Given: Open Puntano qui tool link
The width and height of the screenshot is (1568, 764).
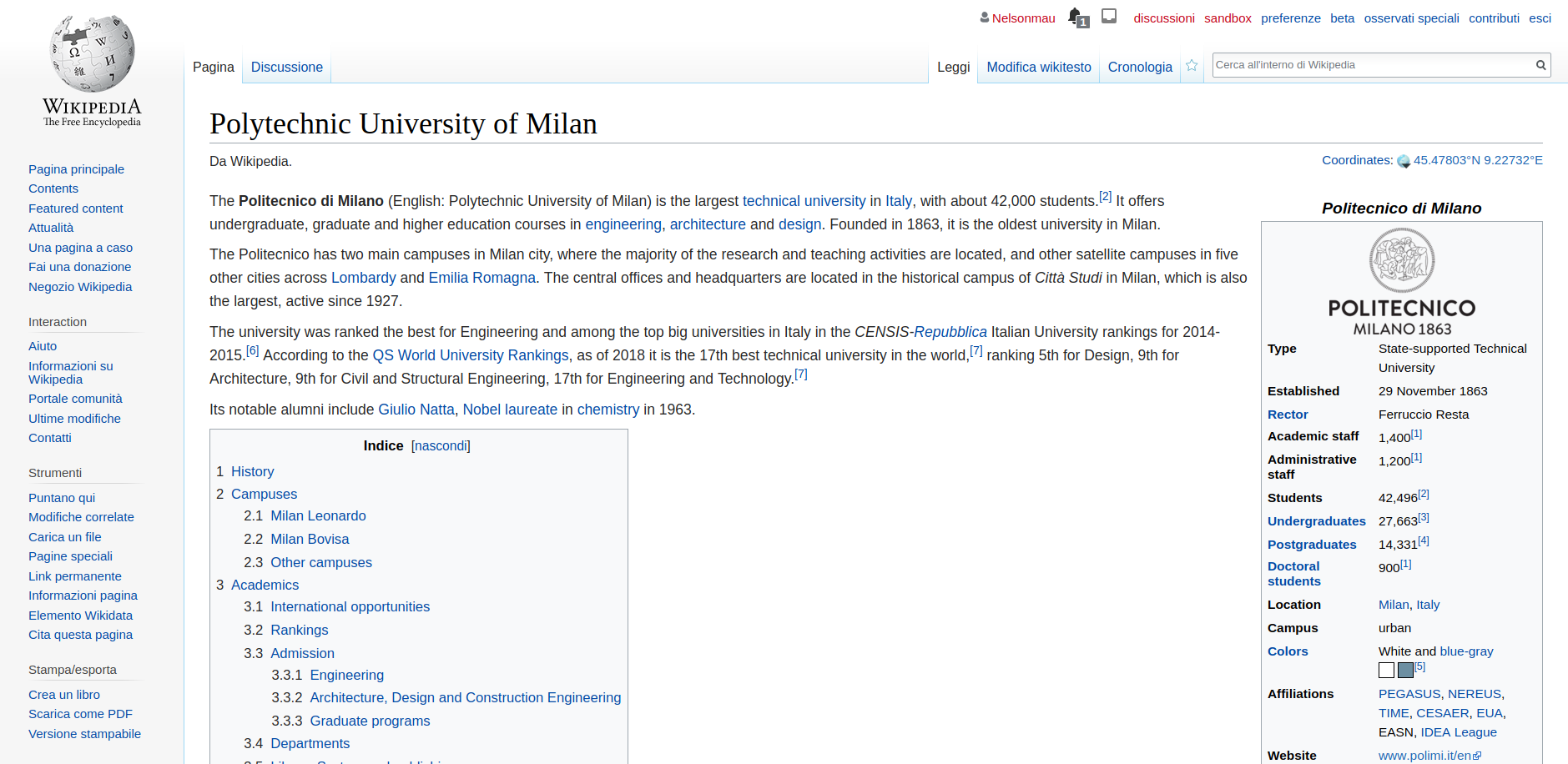Looking at the screenshot, I should (62, 498).
